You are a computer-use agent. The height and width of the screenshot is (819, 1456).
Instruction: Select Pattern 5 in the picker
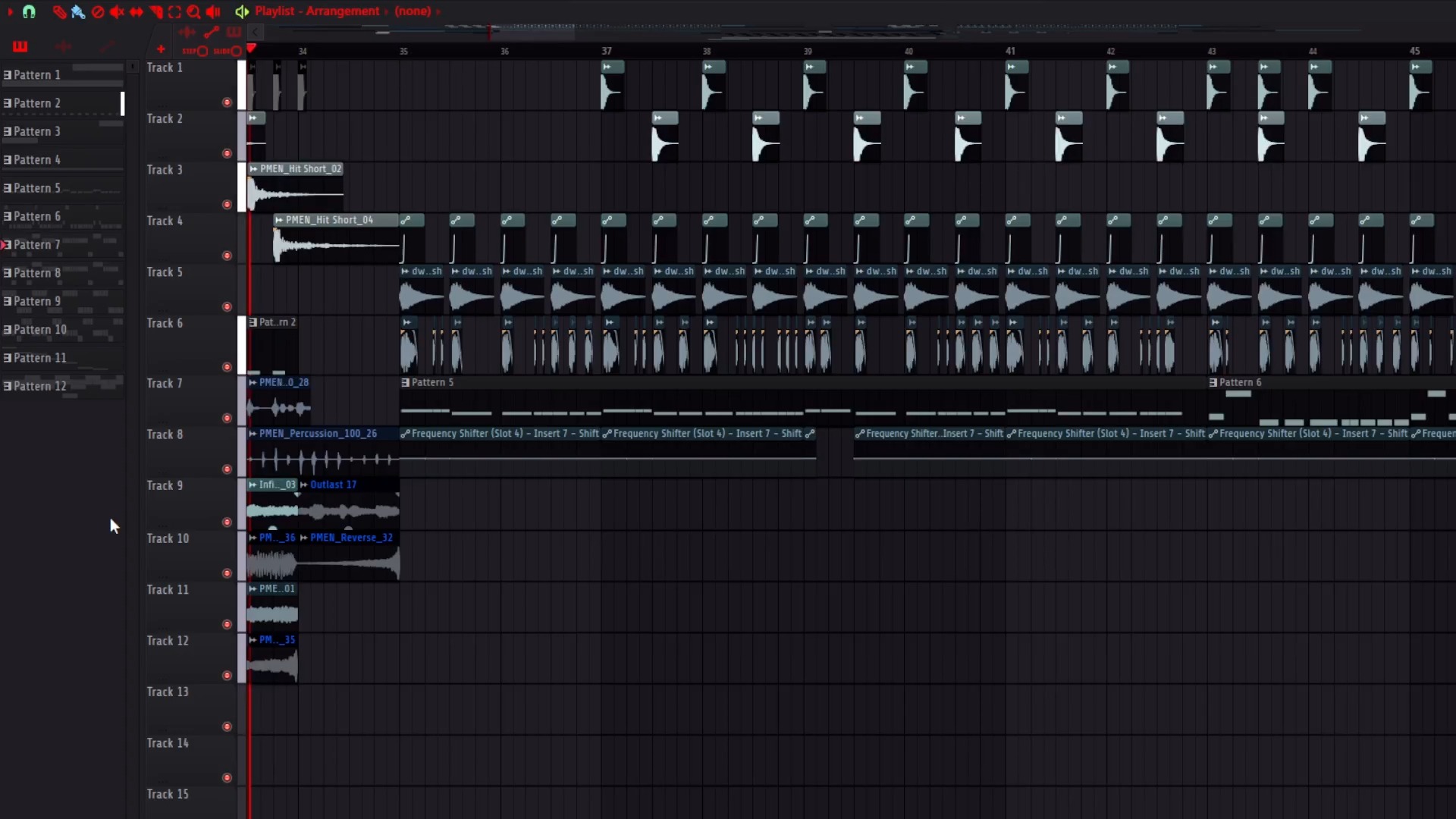pyautogui.click(x=62, y=188)
